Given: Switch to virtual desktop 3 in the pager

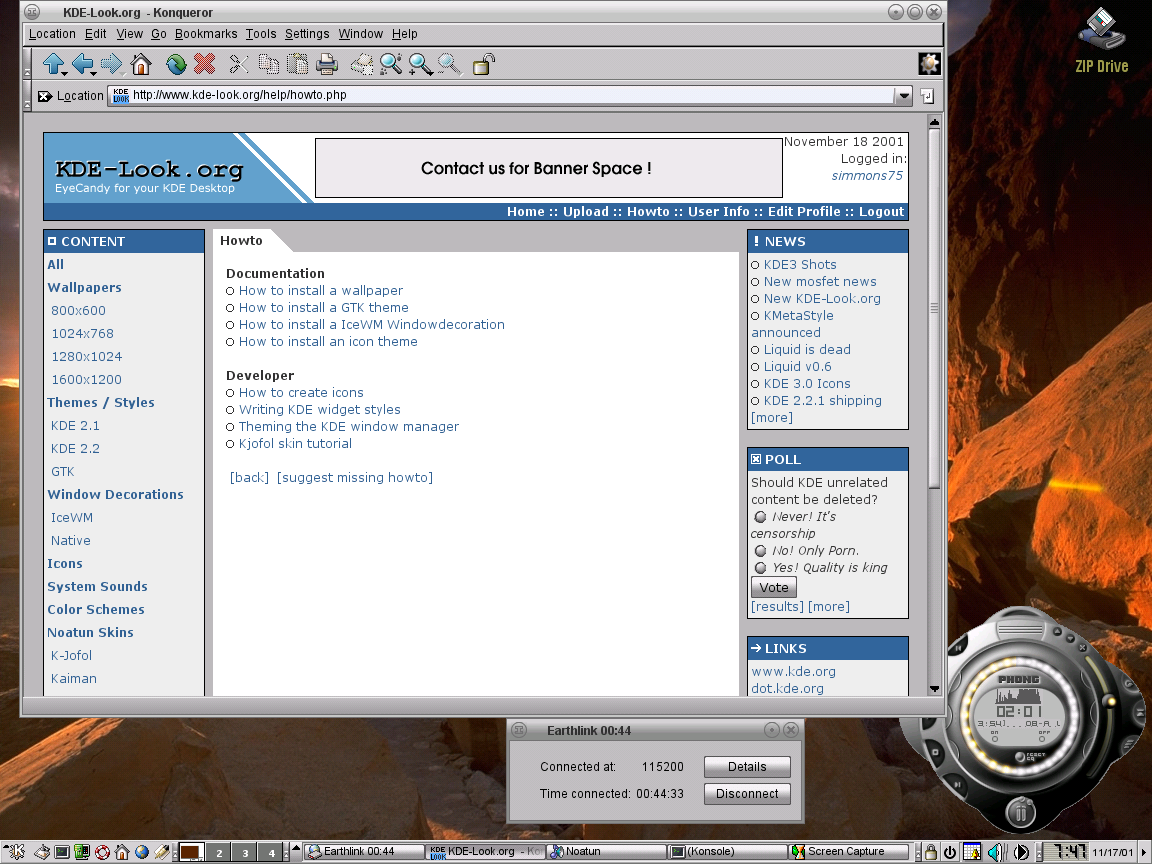Looking at the screenshot, I should pos(245,852).
